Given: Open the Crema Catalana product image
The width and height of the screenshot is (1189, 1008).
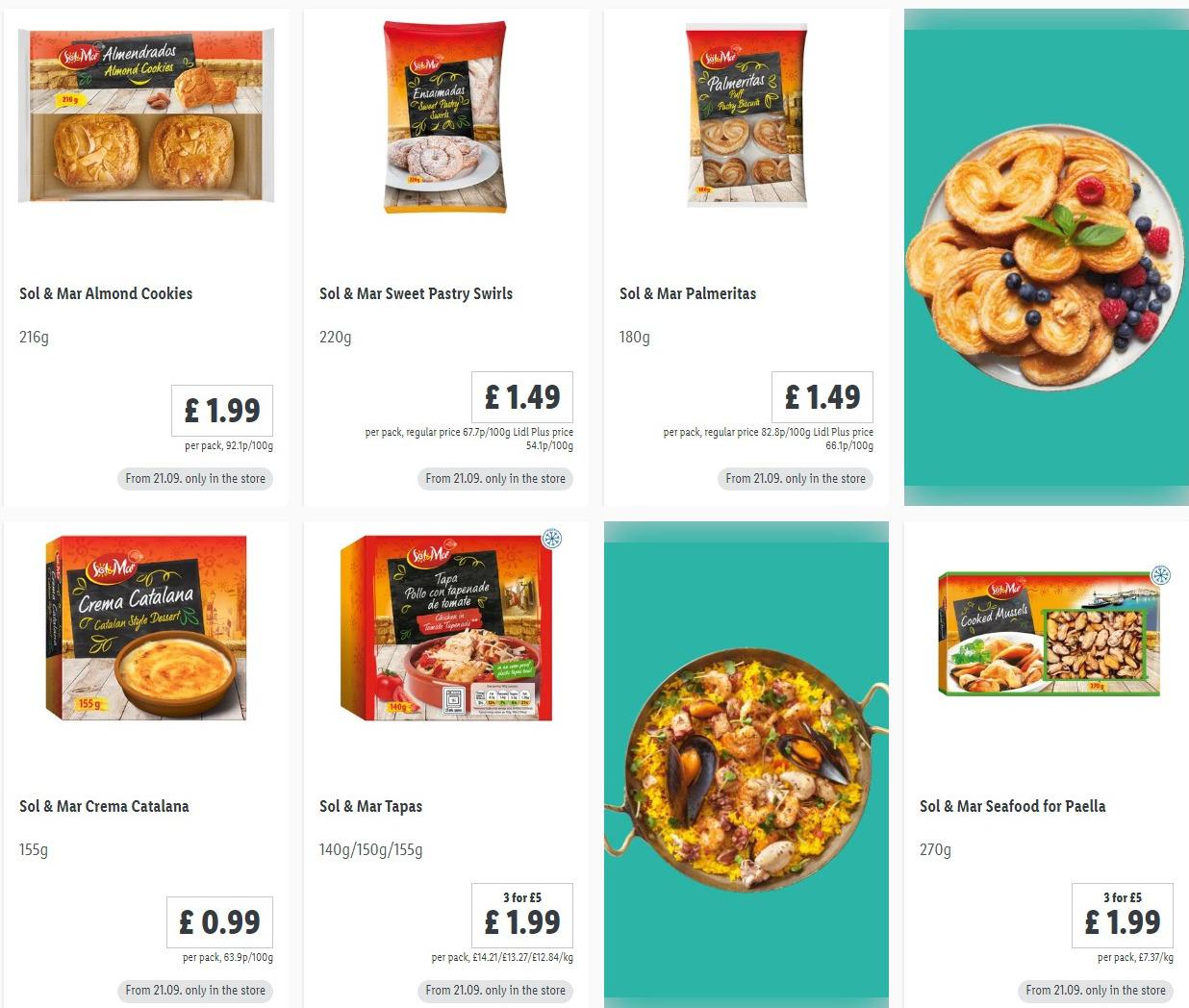Looking at the screenshot, I should (x=146, y=628).
